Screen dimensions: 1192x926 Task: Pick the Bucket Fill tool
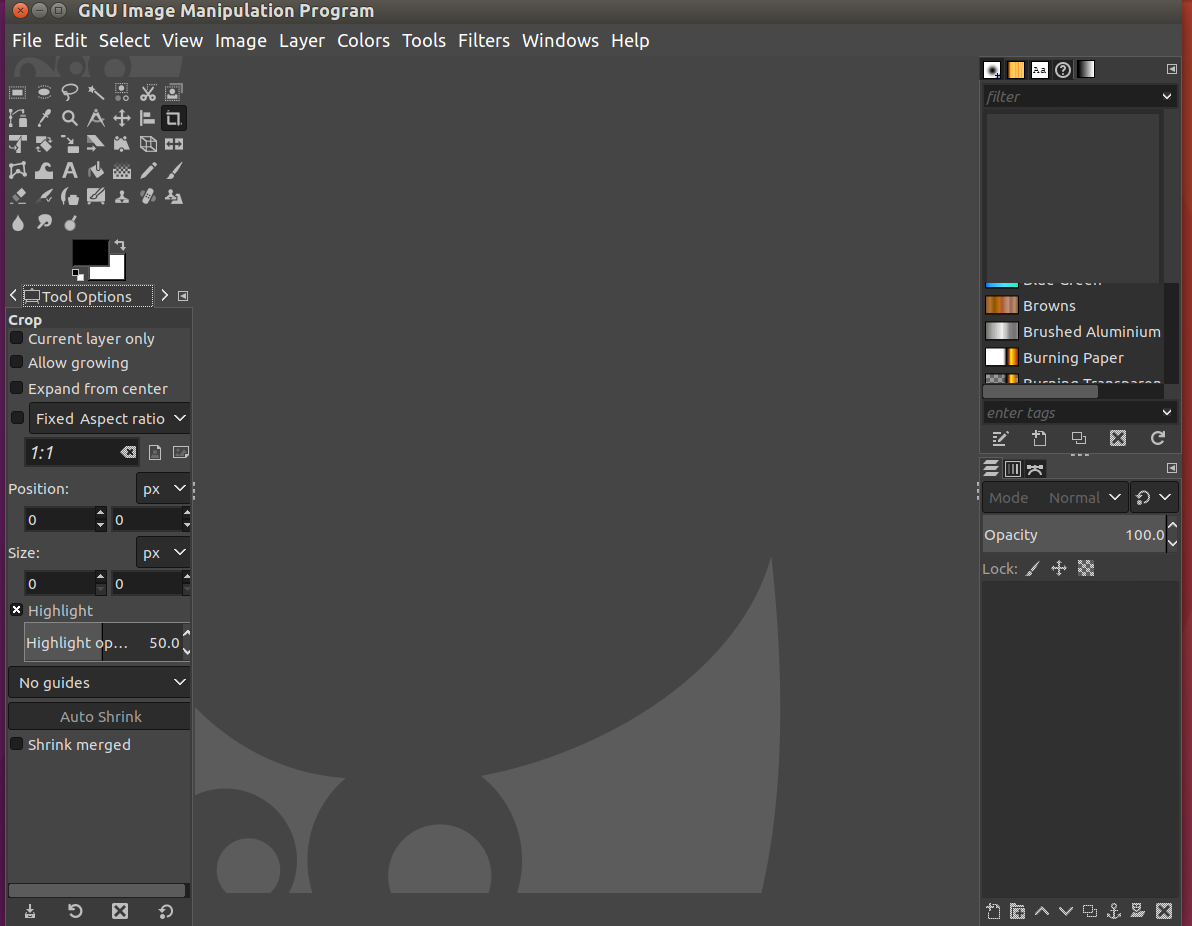[x=96, y=171]
